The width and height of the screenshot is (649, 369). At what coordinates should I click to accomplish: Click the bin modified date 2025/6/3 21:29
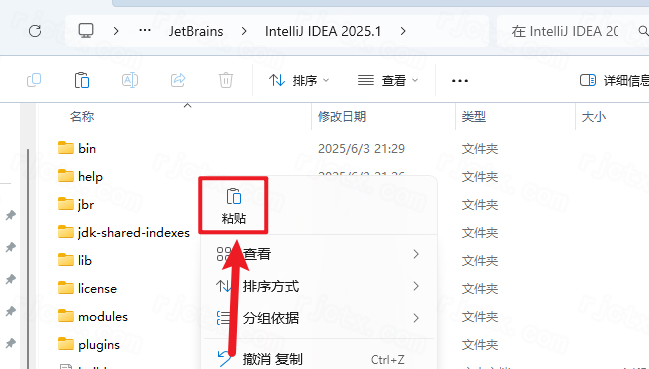(361, 149)
